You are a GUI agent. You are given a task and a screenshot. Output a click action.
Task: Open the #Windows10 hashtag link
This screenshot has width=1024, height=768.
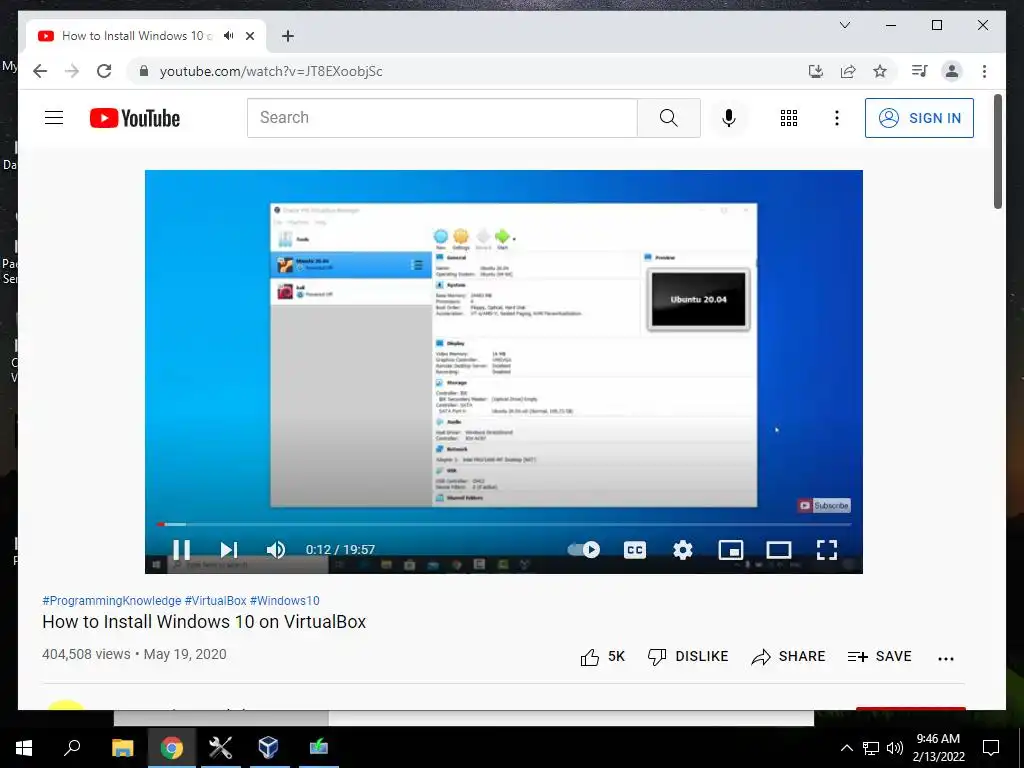pyautogui.click(x=285, y=601)
